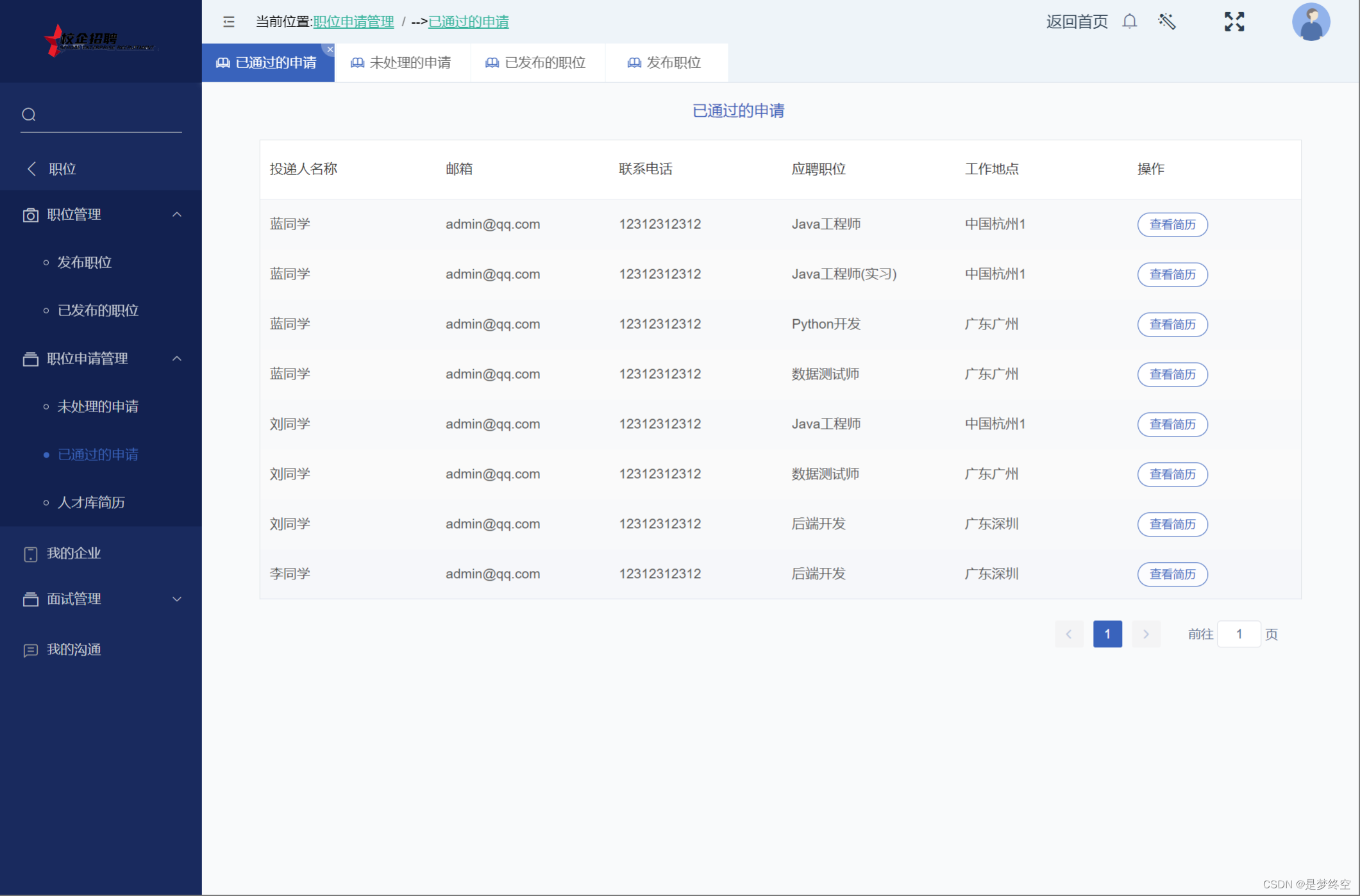Image resolution: width=1360 pixels, height=896 pixels.
Task: Click Python开发 in the 应聘职位 column
Action: 826,324
